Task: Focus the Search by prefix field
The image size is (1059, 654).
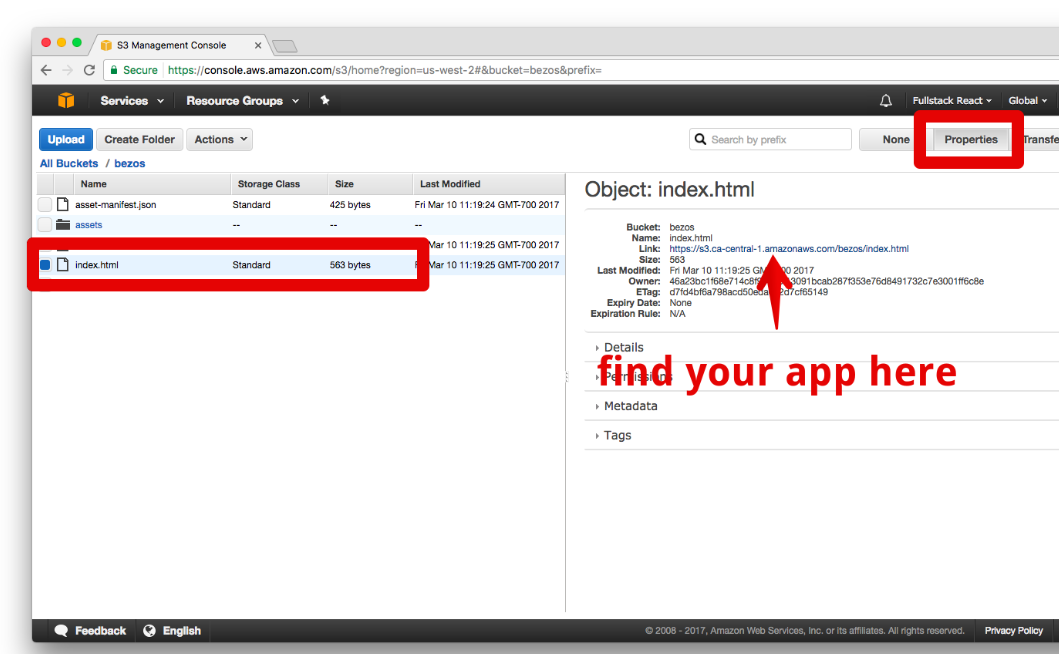Action: (770, 139)
